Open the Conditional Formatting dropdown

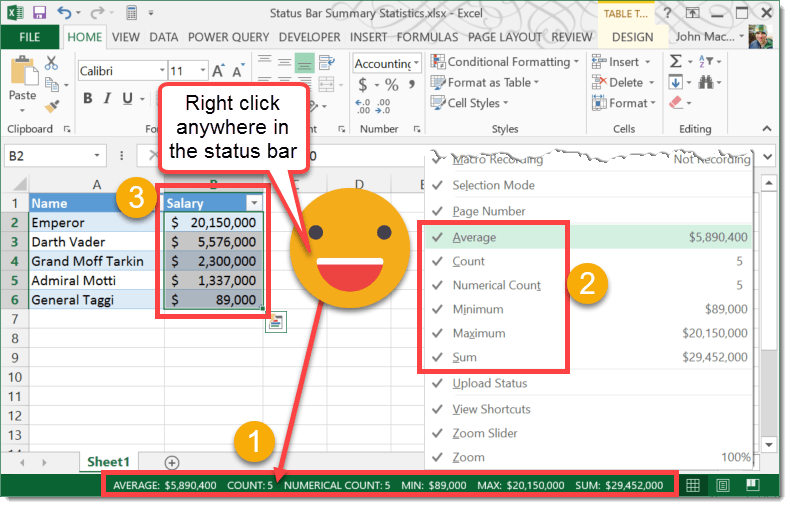pos(505,61)
